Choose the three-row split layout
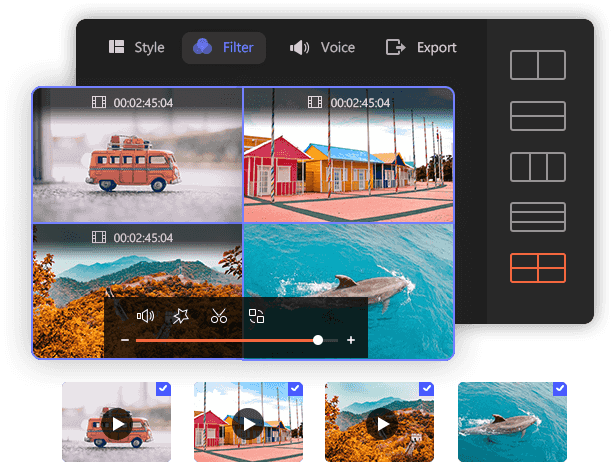The image size is (614, 462). [538, 217]
